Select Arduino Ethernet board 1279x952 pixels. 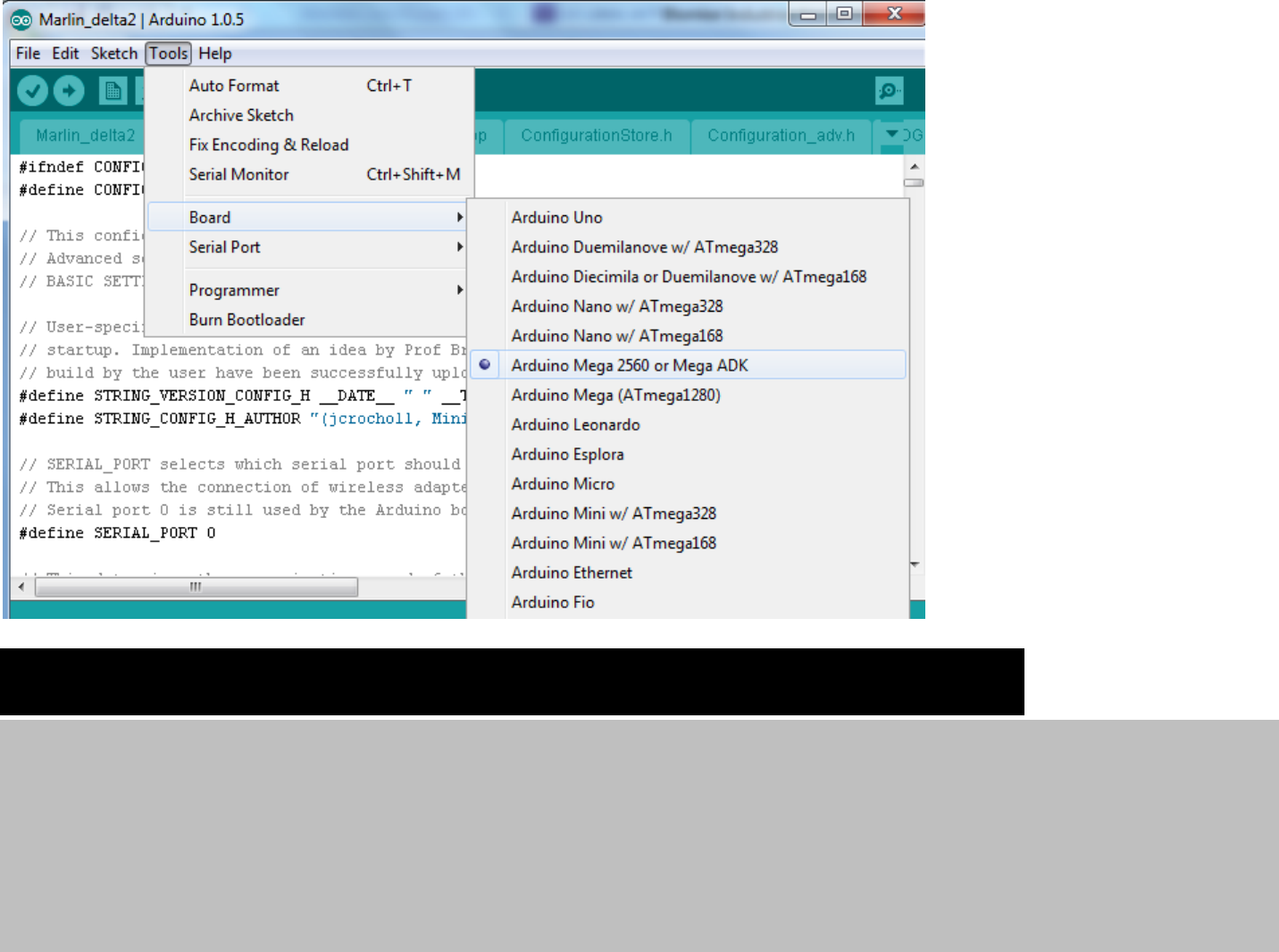tap(688, 572)
